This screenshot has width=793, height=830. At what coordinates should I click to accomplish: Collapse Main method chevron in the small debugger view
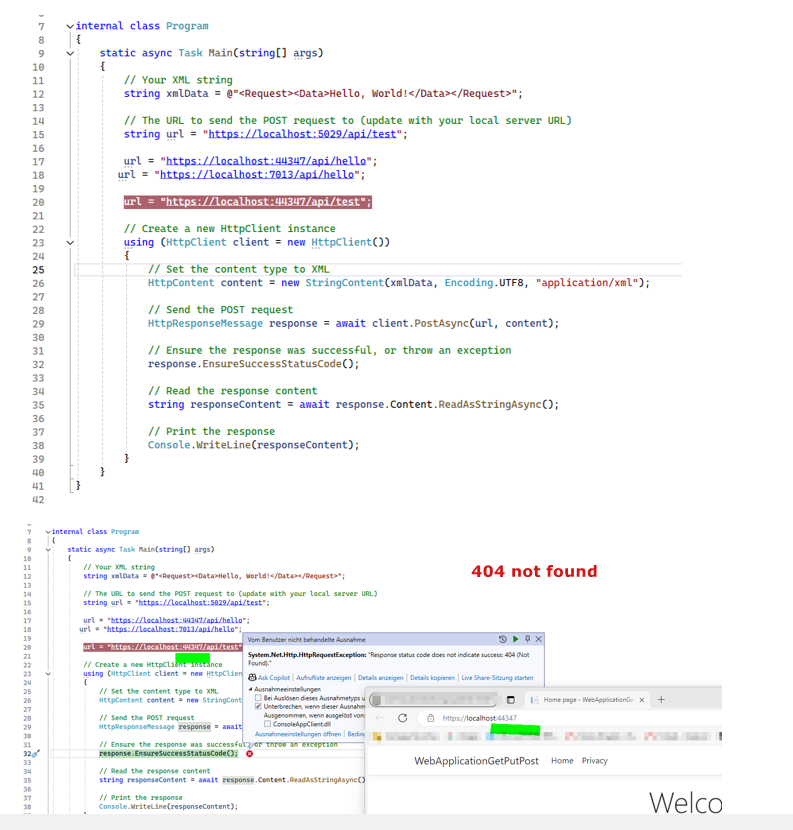(x=48, y=549)
